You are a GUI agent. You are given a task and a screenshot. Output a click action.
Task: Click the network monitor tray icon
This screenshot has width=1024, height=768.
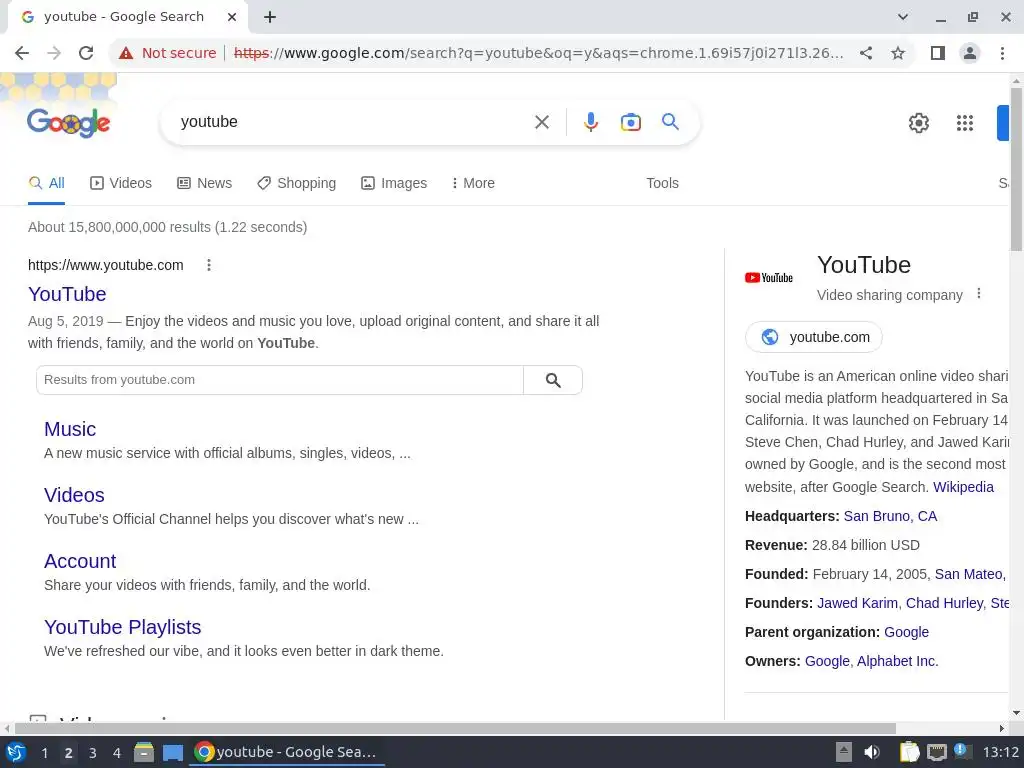936,752
